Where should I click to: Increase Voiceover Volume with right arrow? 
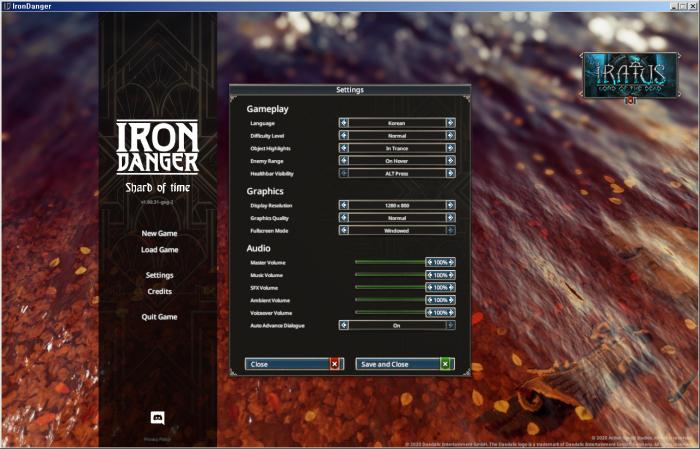tap(451, 312)
